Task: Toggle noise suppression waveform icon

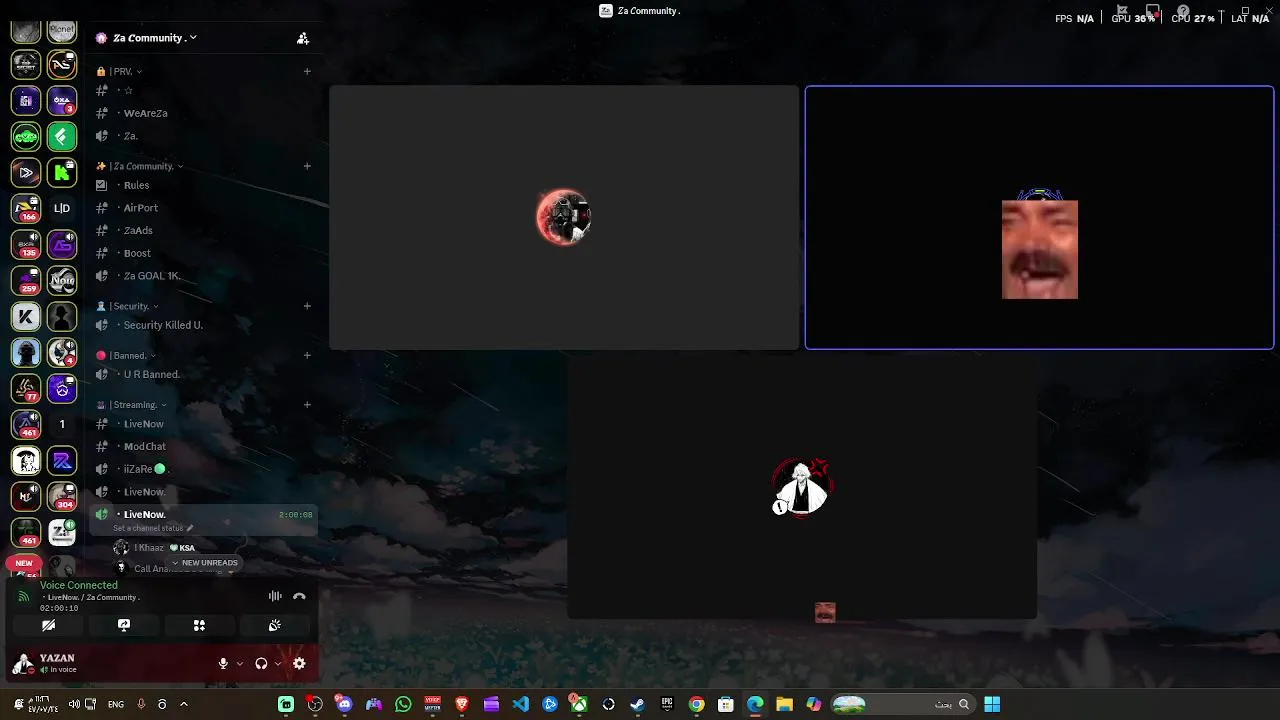Action: point(275,596)
